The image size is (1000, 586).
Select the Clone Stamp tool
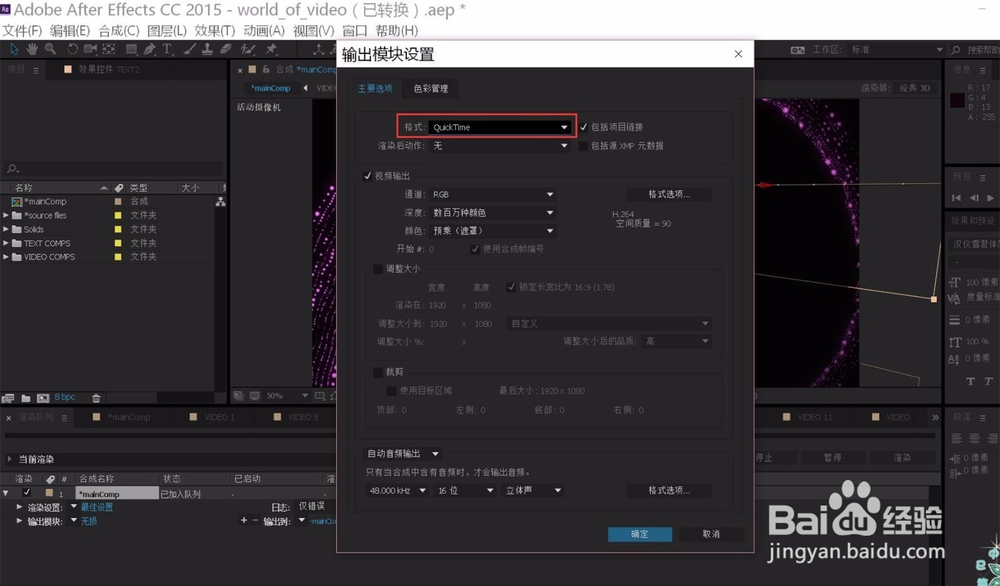point(207,49)
